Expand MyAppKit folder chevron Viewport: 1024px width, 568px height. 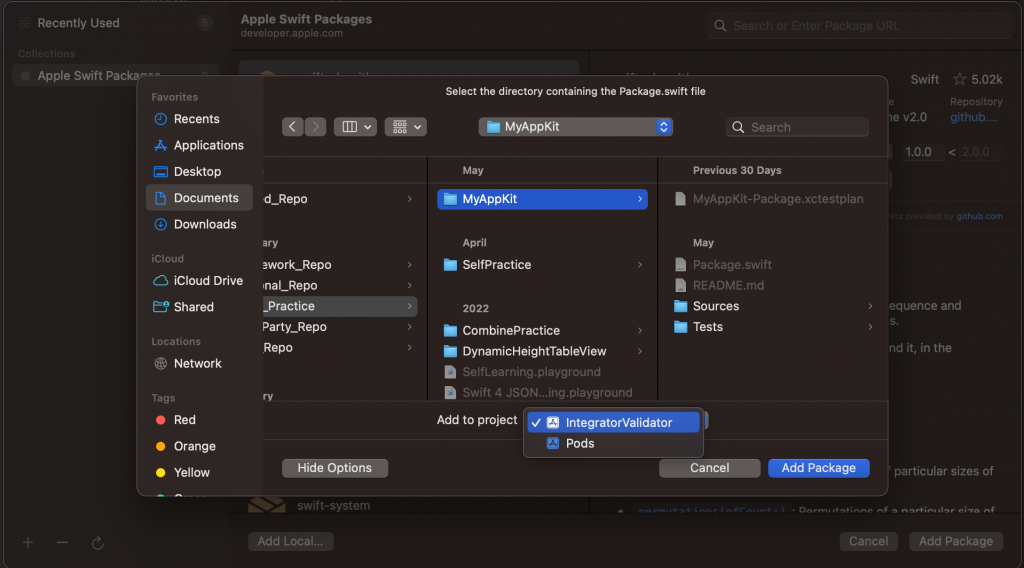click(640, 199)
